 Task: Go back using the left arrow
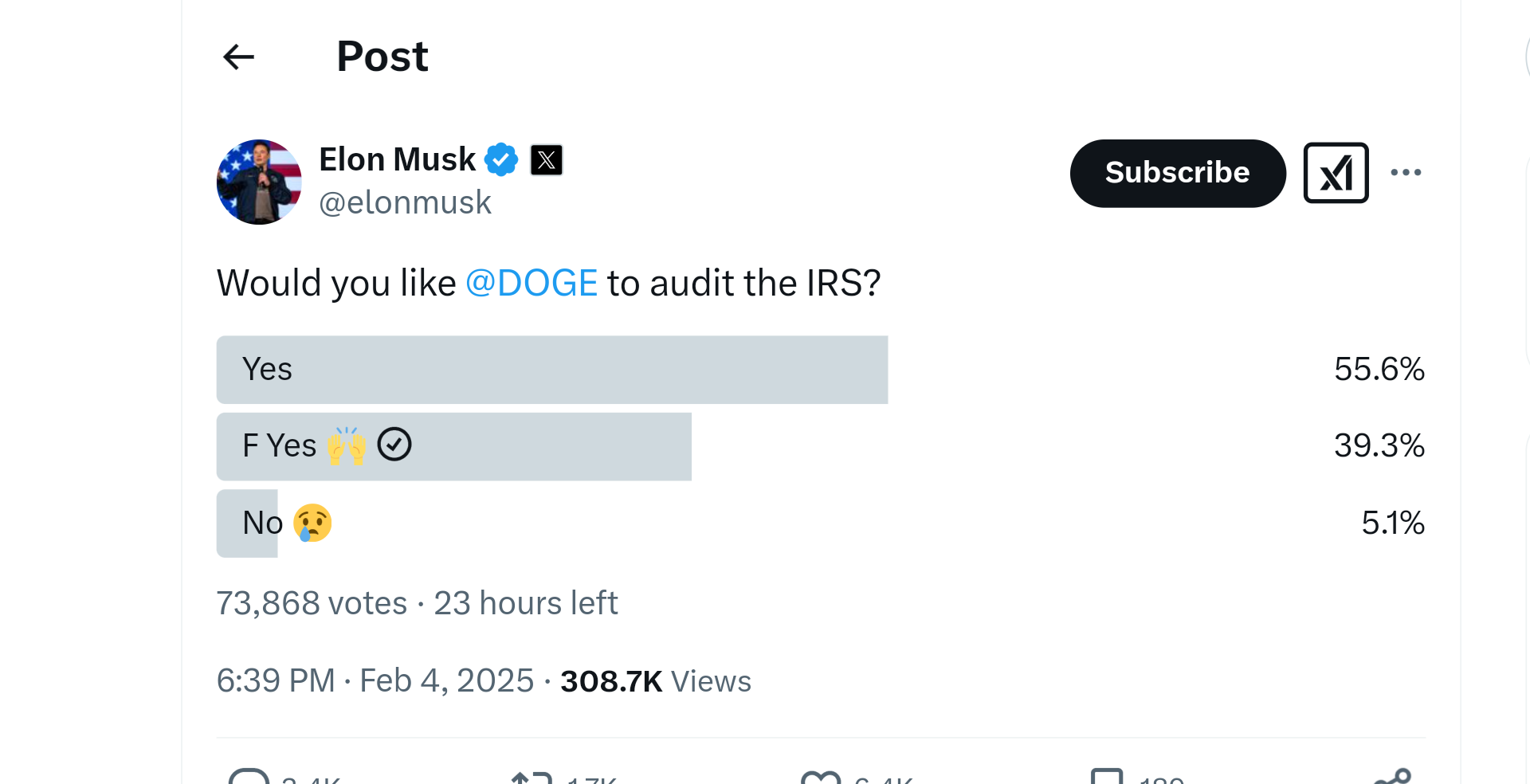tap(238, 57)
